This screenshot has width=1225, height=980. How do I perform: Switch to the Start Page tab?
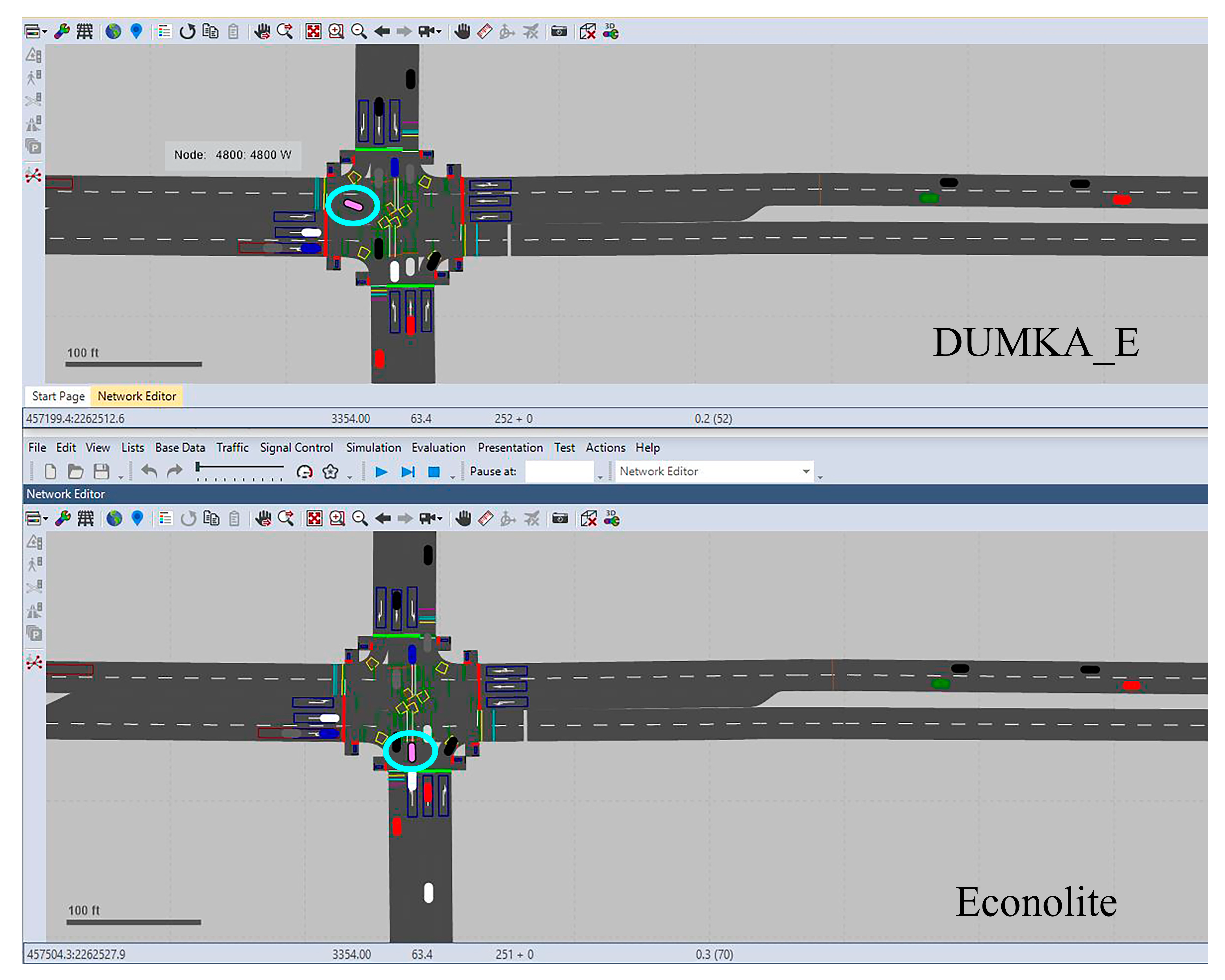58,396
